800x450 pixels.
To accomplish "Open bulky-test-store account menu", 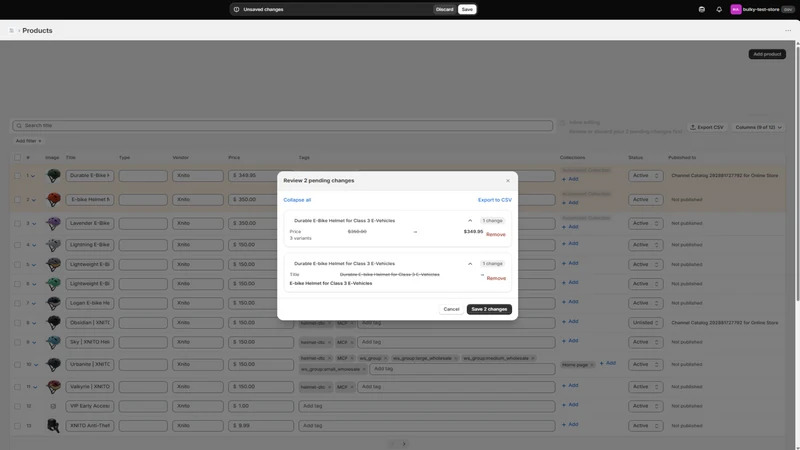I will tap(762, 9).
